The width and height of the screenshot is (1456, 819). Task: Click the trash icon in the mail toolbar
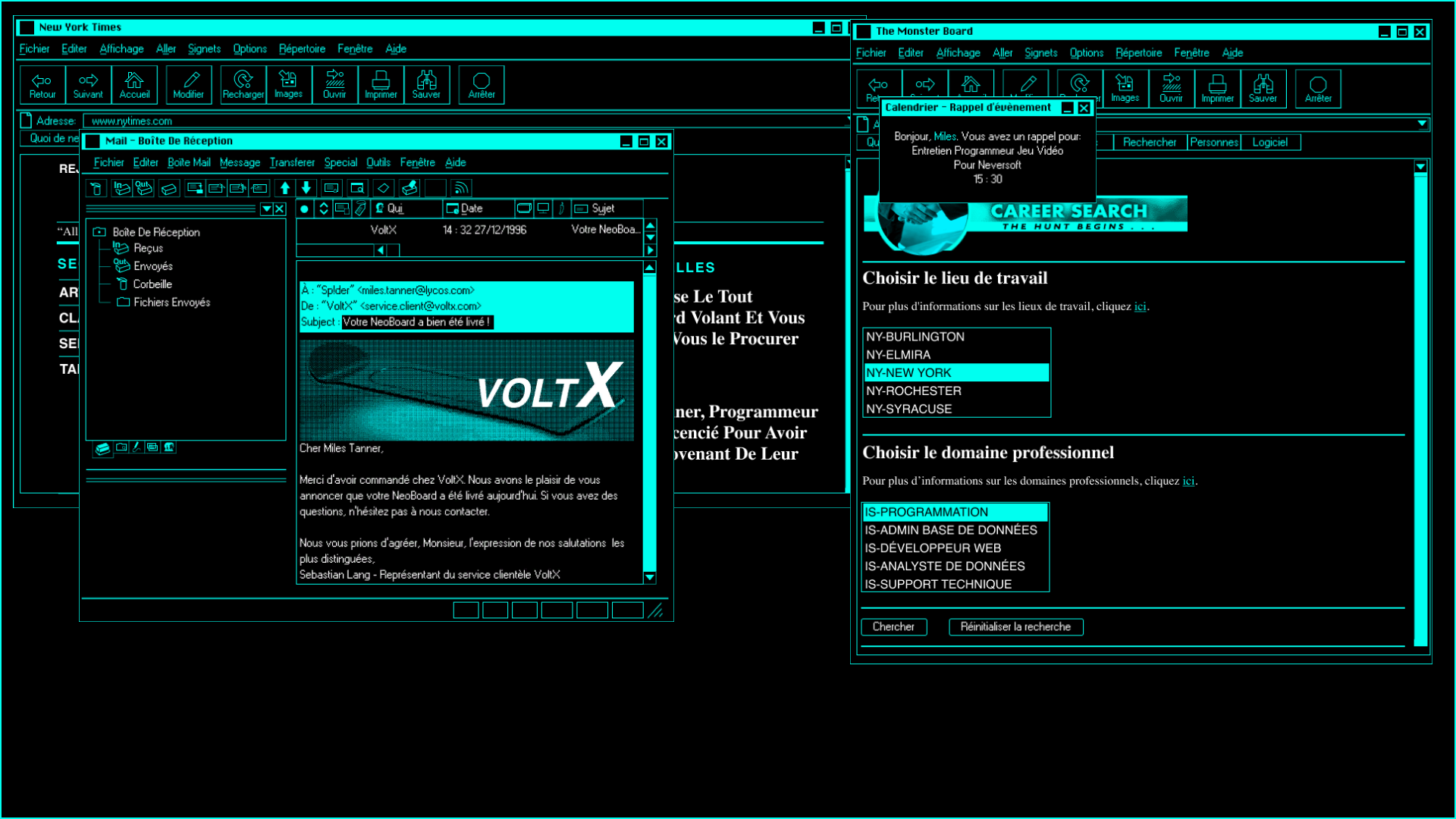(x=96, y=188)
